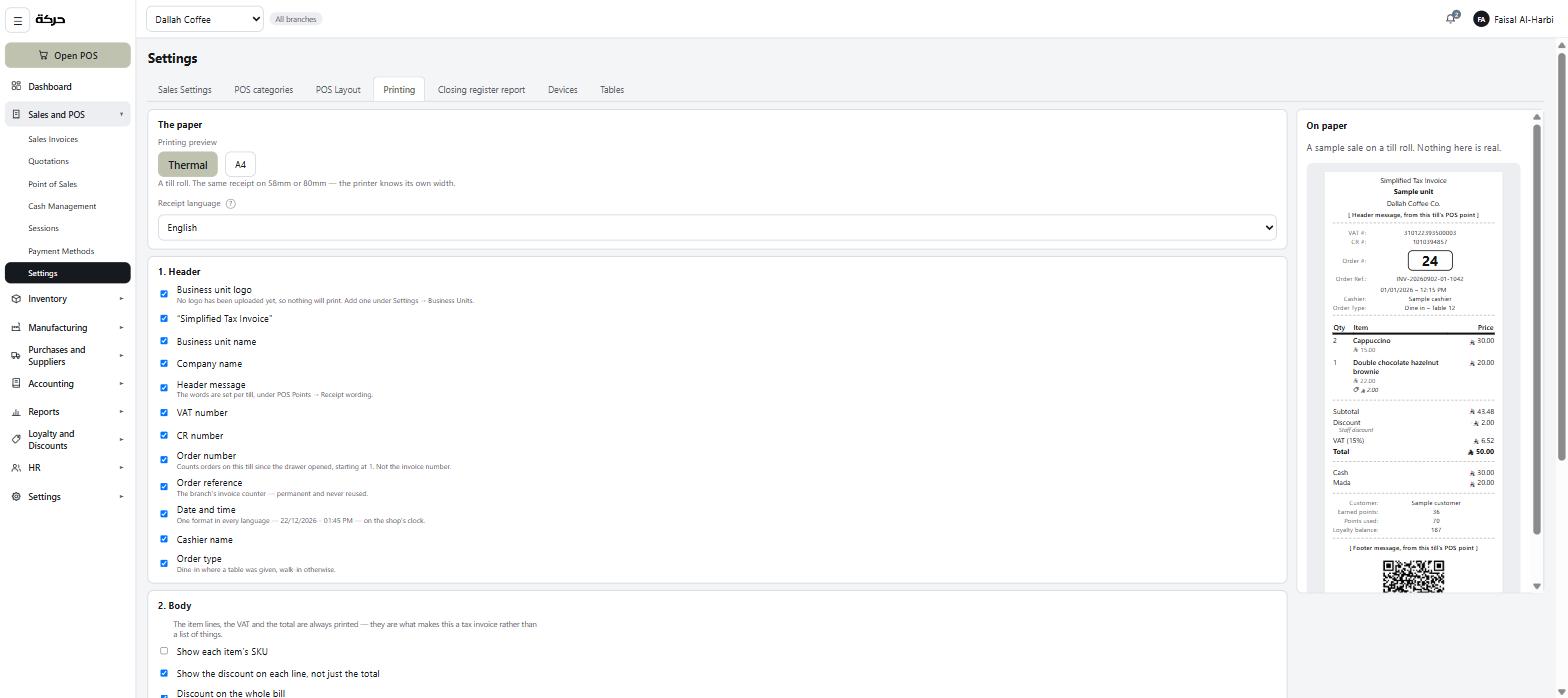The width and height of the screenshot is (1568, 698).
Task: Click the Inventory box icon
Action: coord(16,299)
